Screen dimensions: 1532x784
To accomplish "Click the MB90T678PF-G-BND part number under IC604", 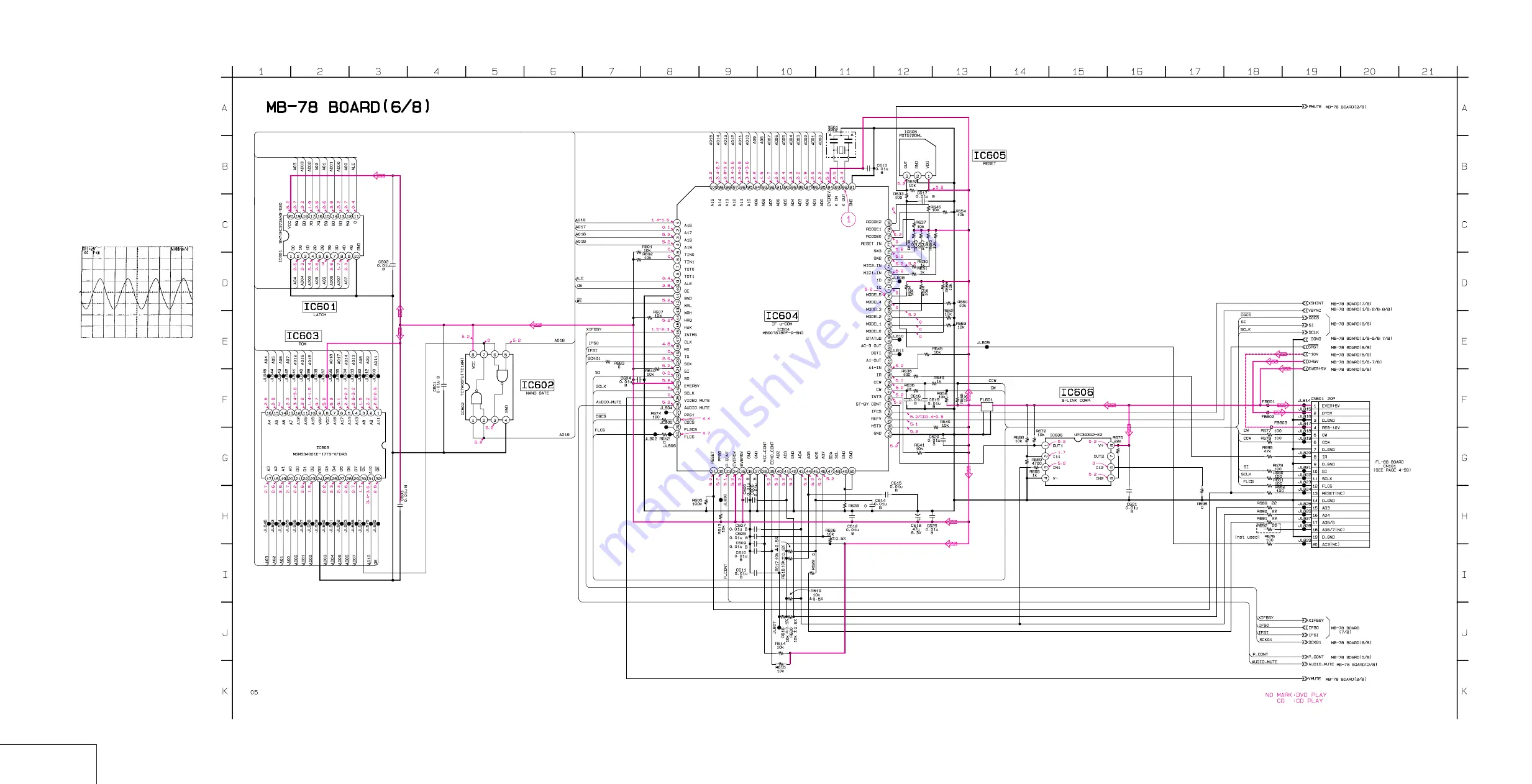I will [x=783, y=334].
